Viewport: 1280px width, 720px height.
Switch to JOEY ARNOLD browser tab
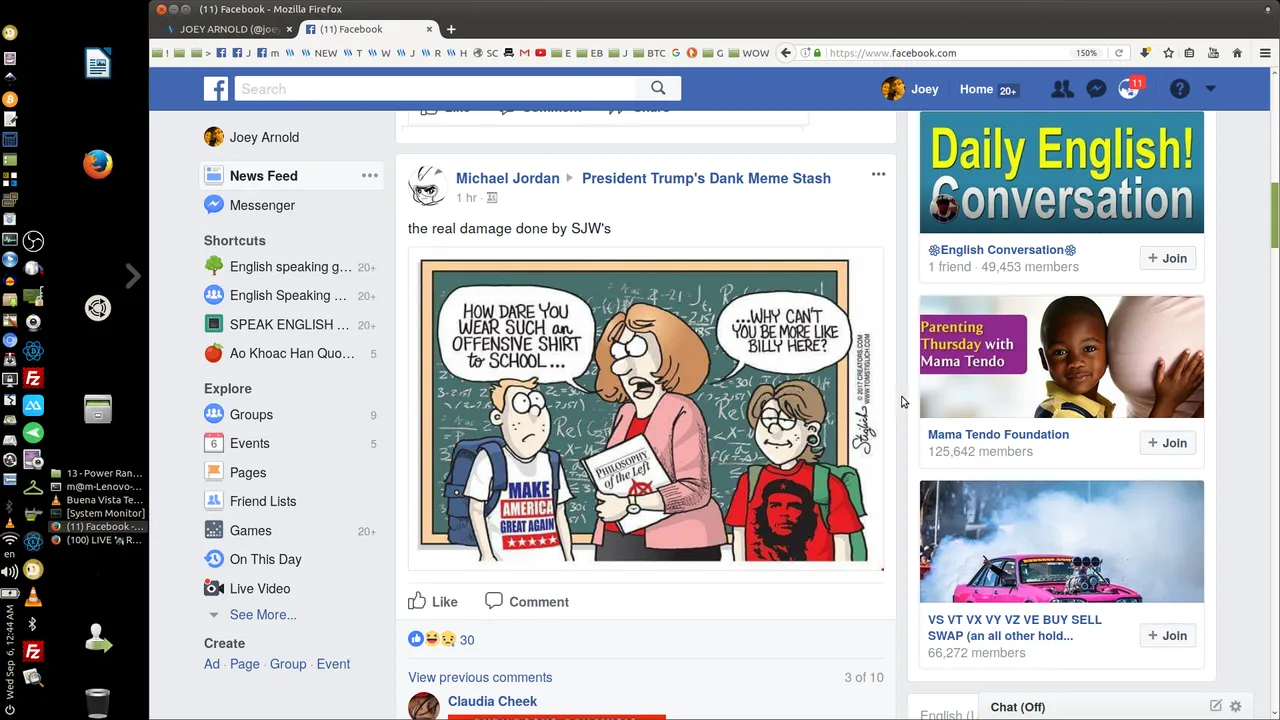pyautogui.click(x=228, y=29)
